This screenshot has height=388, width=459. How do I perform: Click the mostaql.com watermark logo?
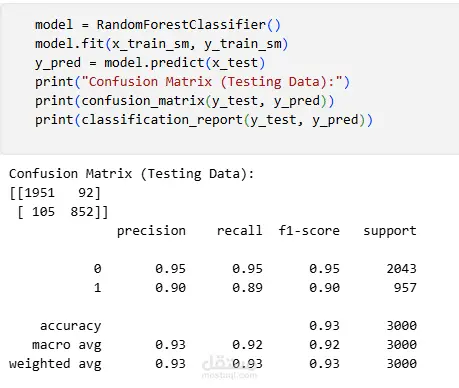click(229, 367)
